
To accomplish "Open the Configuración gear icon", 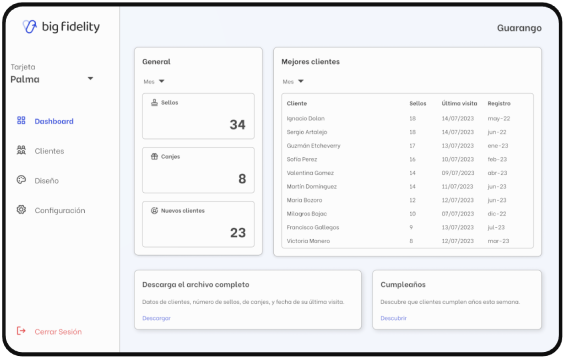I will tap(21, 210).
